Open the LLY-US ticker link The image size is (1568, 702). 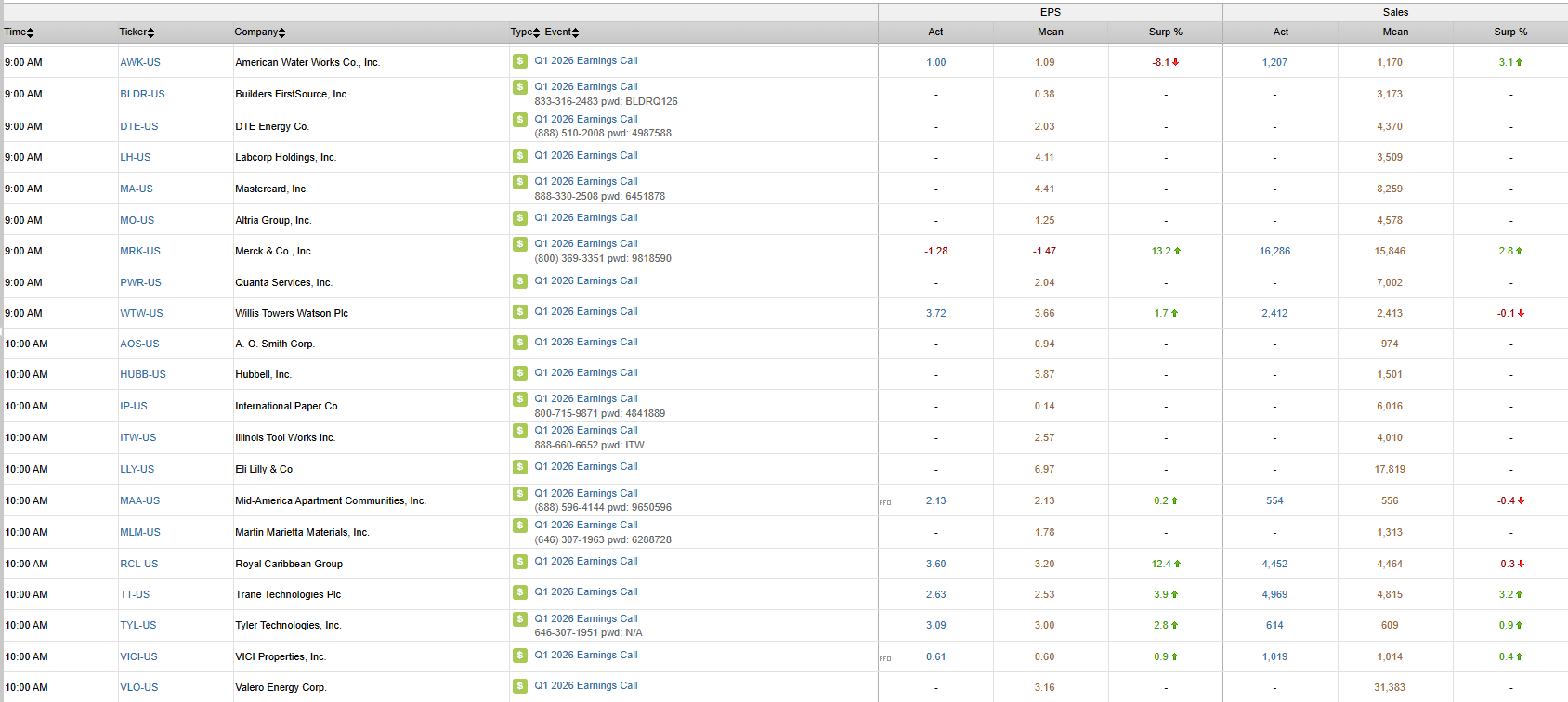click(x=137, y=470)
